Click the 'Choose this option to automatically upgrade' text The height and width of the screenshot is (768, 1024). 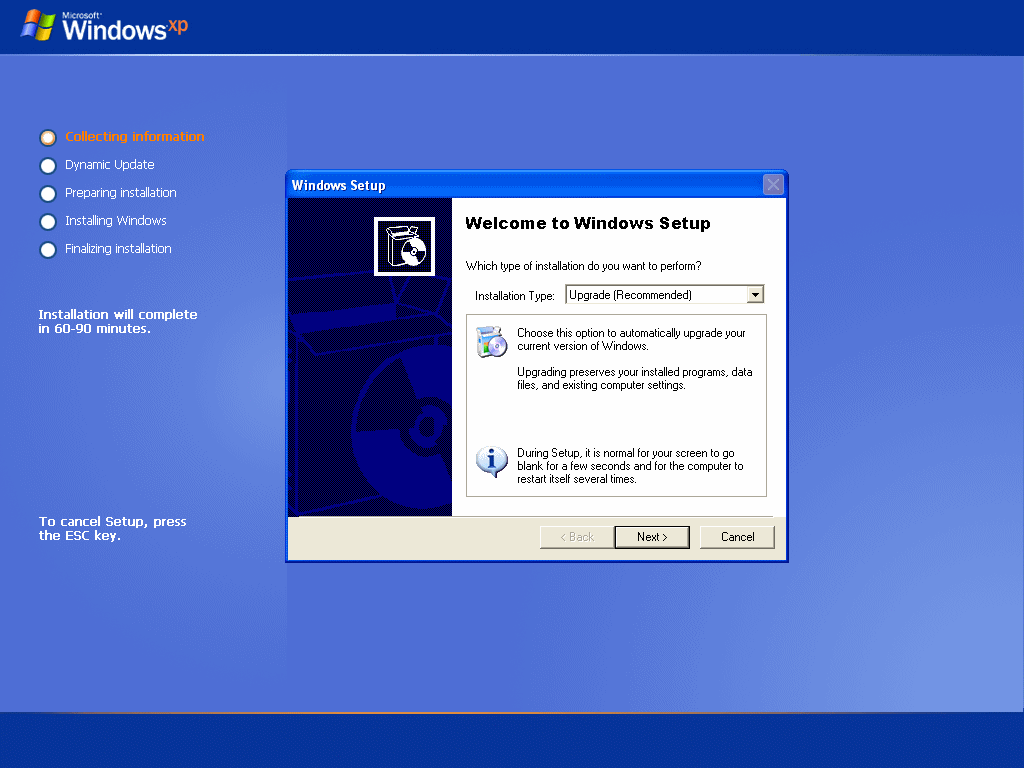(x=632, y=340)
